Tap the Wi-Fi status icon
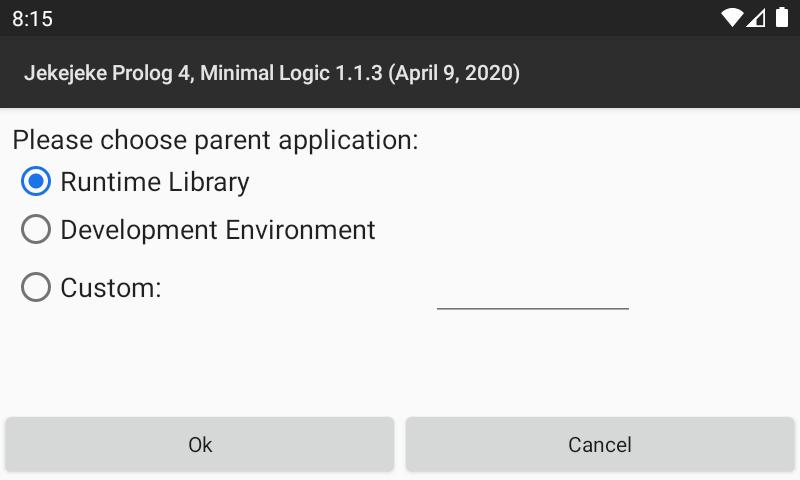Image resolution: width=800 pixels, height=480 pixels. [x=733, y=18]
